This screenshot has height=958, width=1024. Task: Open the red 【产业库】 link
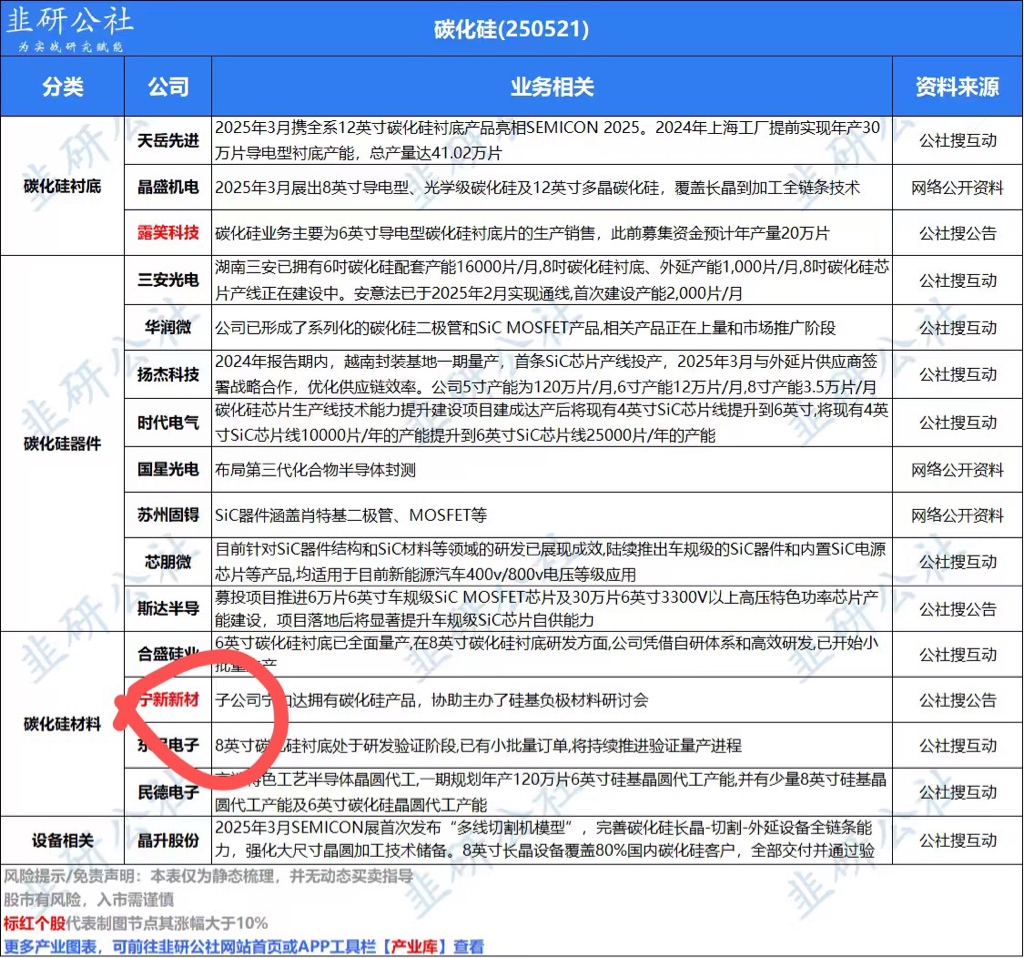click(x=415, y=947)
